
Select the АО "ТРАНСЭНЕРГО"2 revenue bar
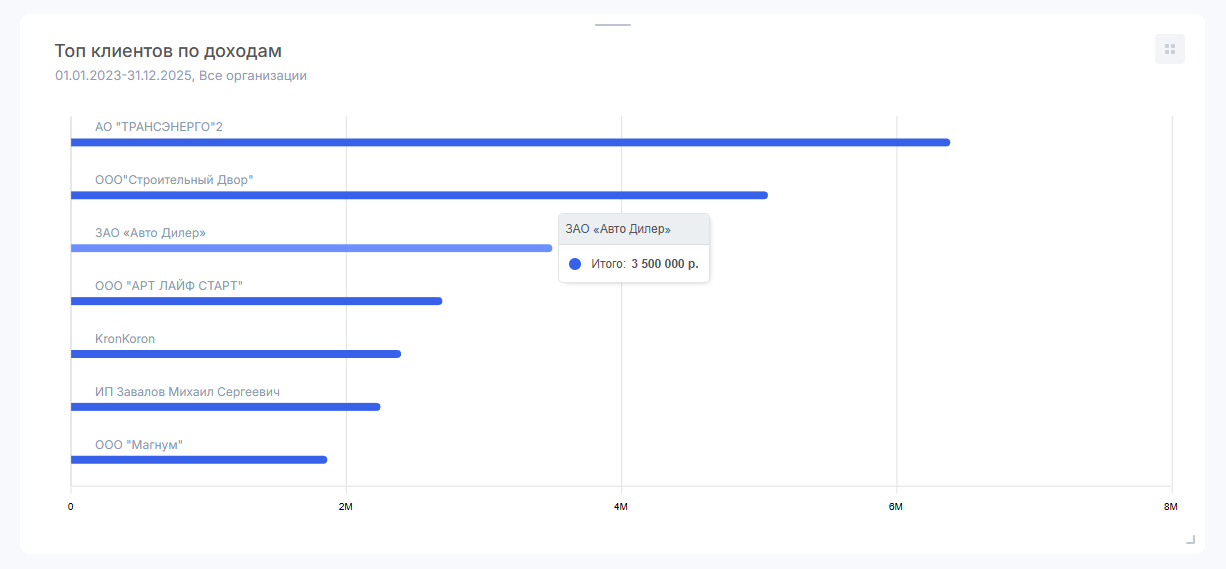[x=510, y=142]
